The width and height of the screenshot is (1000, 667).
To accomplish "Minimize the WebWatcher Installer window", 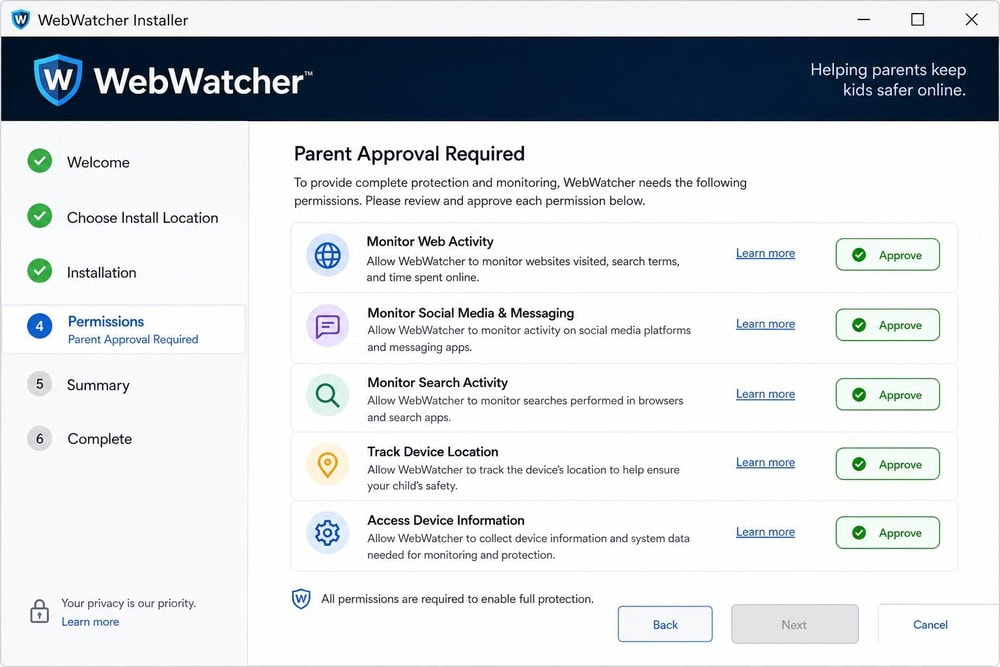I will tap(864, 19).
